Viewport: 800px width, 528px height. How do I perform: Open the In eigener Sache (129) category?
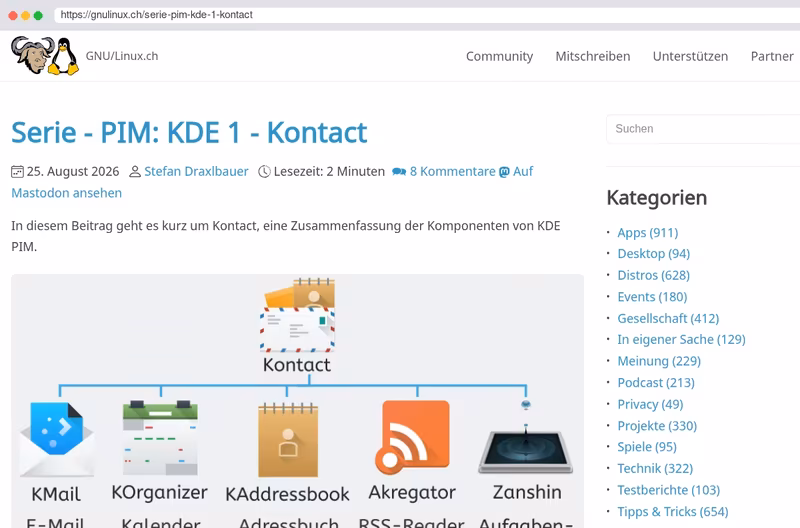tap(682, 339)
